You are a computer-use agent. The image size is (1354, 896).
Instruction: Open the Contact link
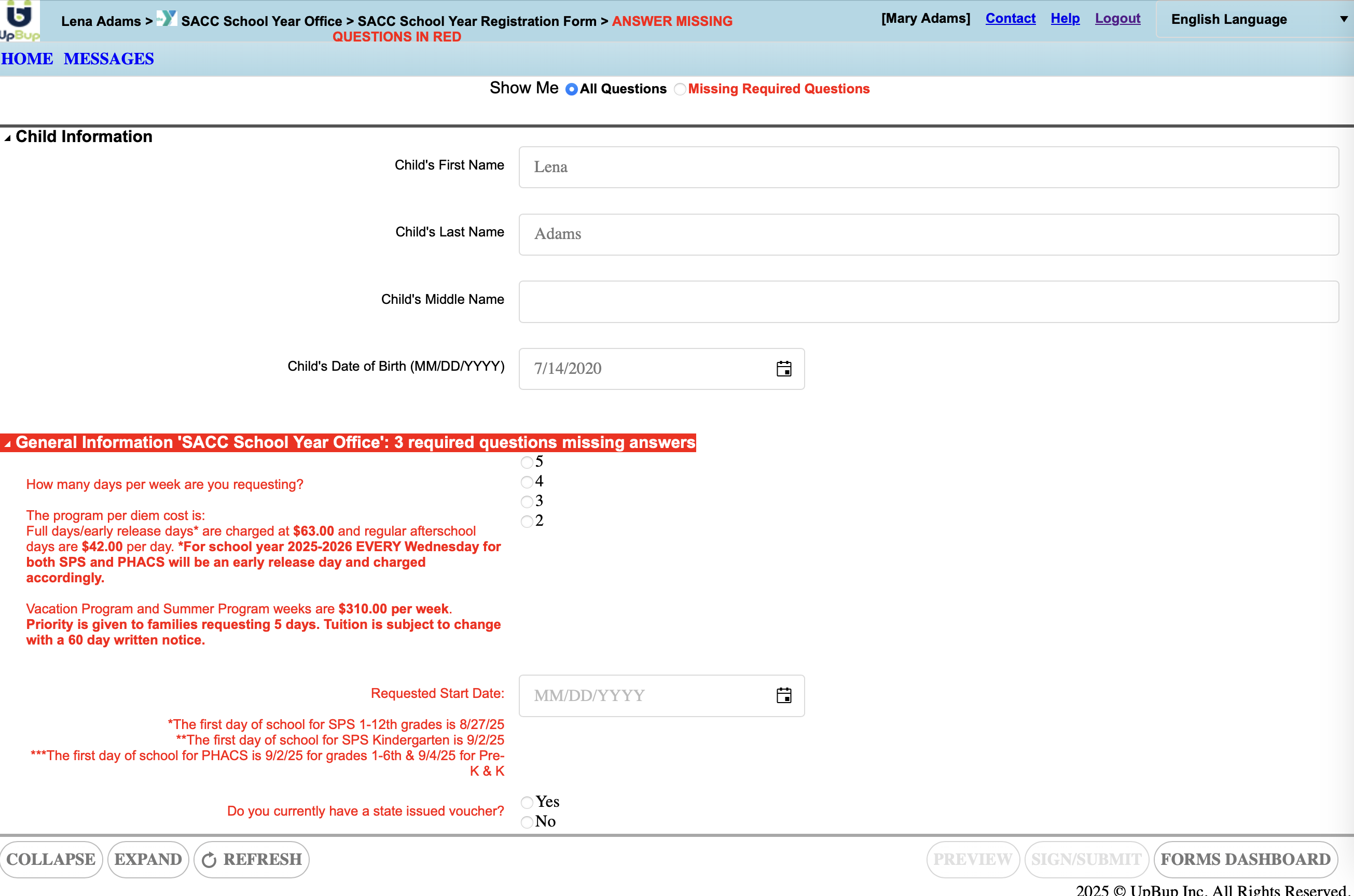click(1010, 18)
